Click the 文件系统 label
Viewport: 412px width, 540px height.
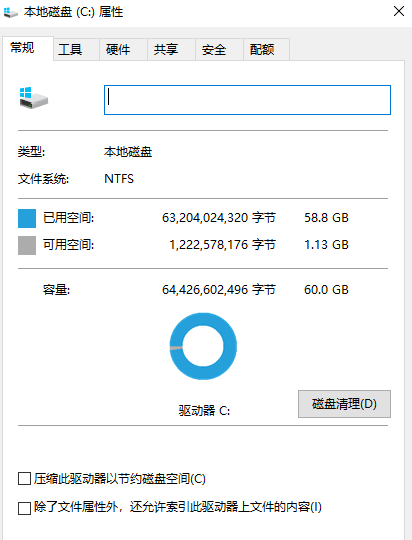coord(43,179)
